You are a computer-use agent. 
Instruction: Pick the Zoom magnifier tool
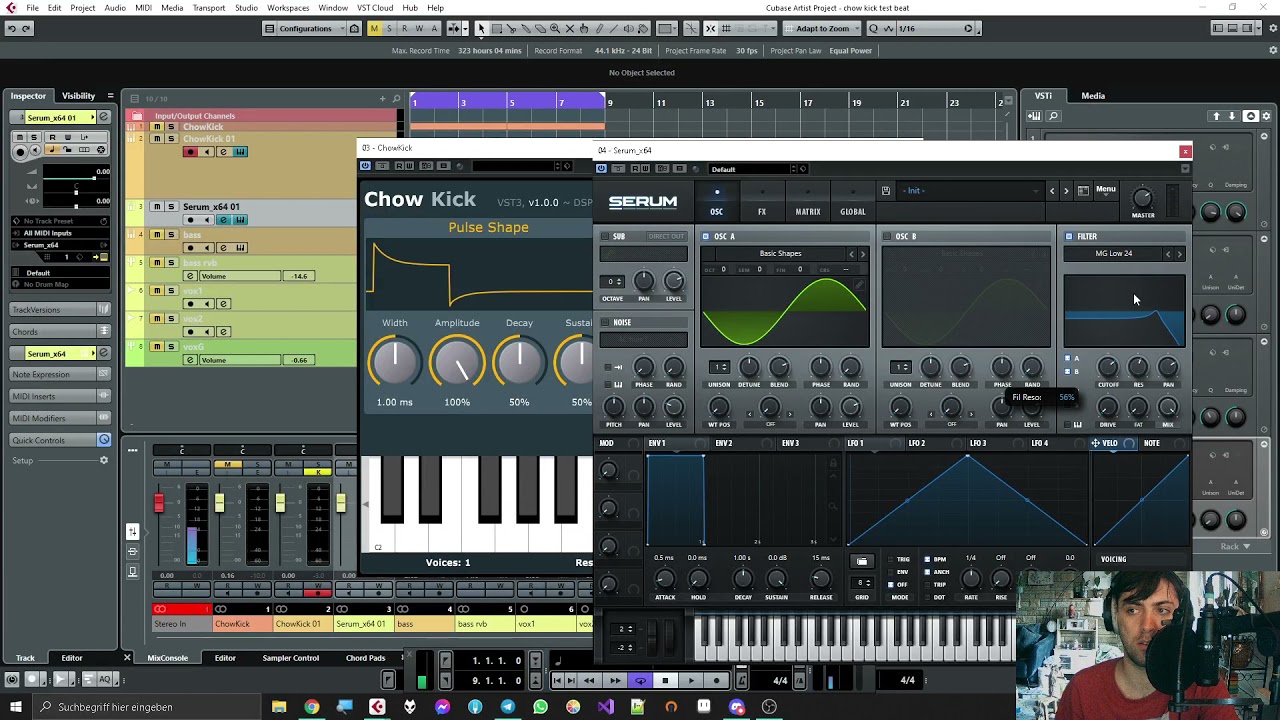(x=555, y=28)
